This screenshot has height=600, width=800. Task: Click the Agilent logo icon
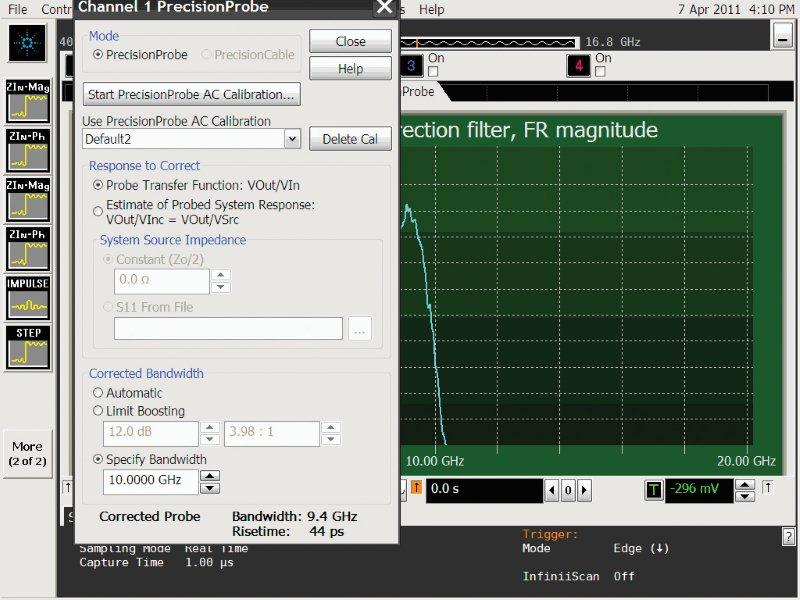pos(27,43)
